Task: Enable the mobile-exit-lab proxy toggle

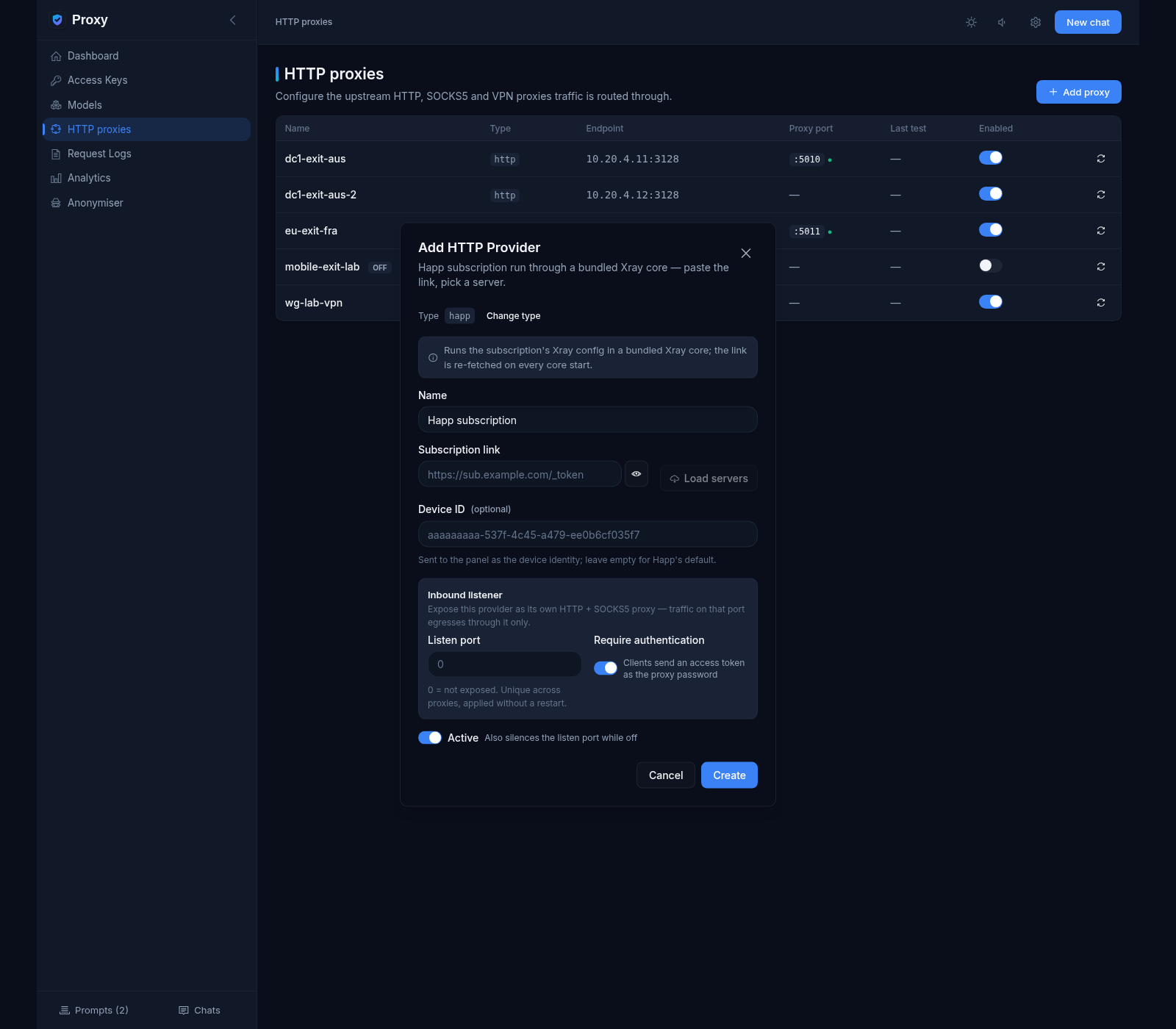Action: pos(990,266)
